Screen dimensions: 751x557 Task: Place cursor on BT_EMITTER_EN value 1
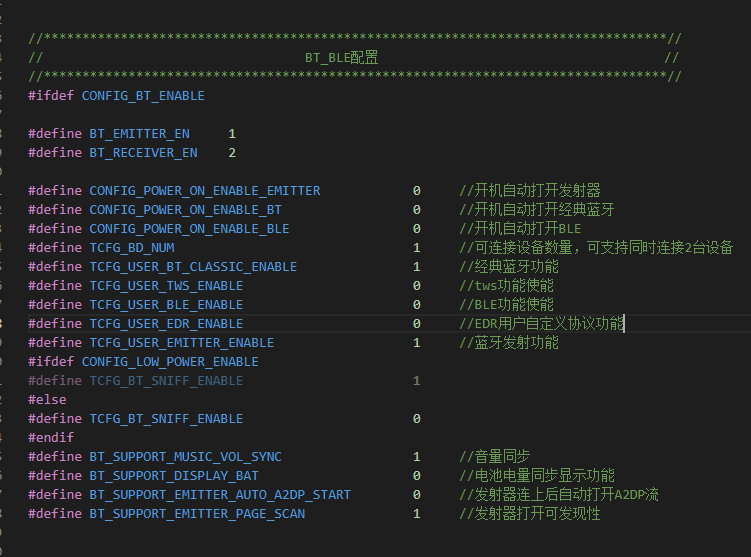[x=232, y=134]
